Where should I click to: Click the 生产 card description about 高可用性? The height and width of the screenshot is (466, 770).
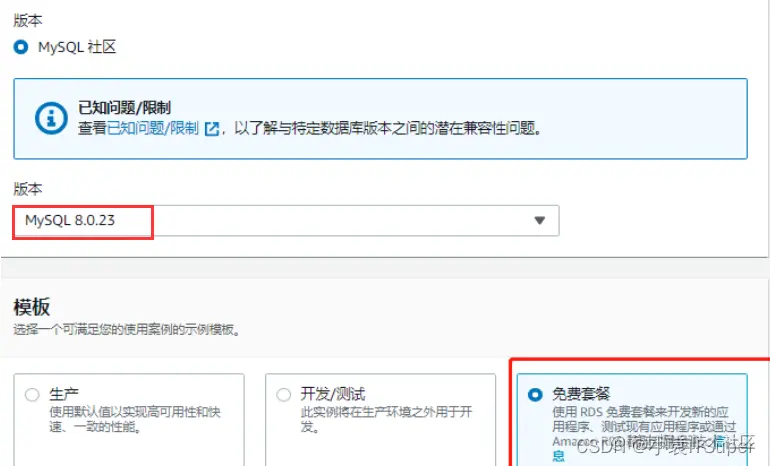[135, 419]
